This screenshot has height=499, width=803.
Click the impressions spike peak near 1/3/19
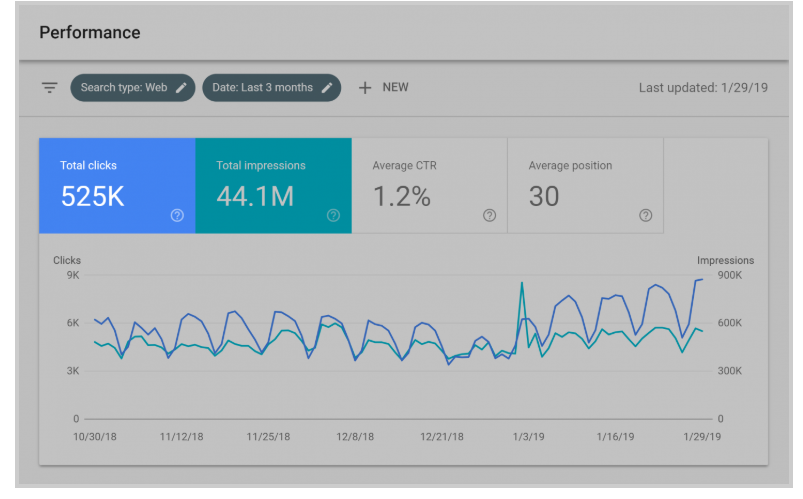(522, 283)
